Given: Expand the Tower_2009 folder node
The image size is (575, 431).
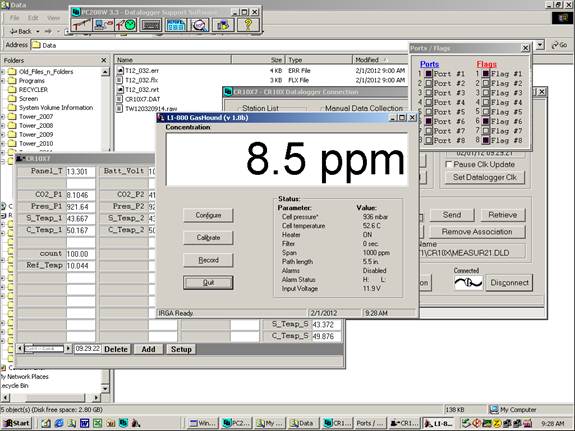Looking at the screenshot, I should [3, 135].
